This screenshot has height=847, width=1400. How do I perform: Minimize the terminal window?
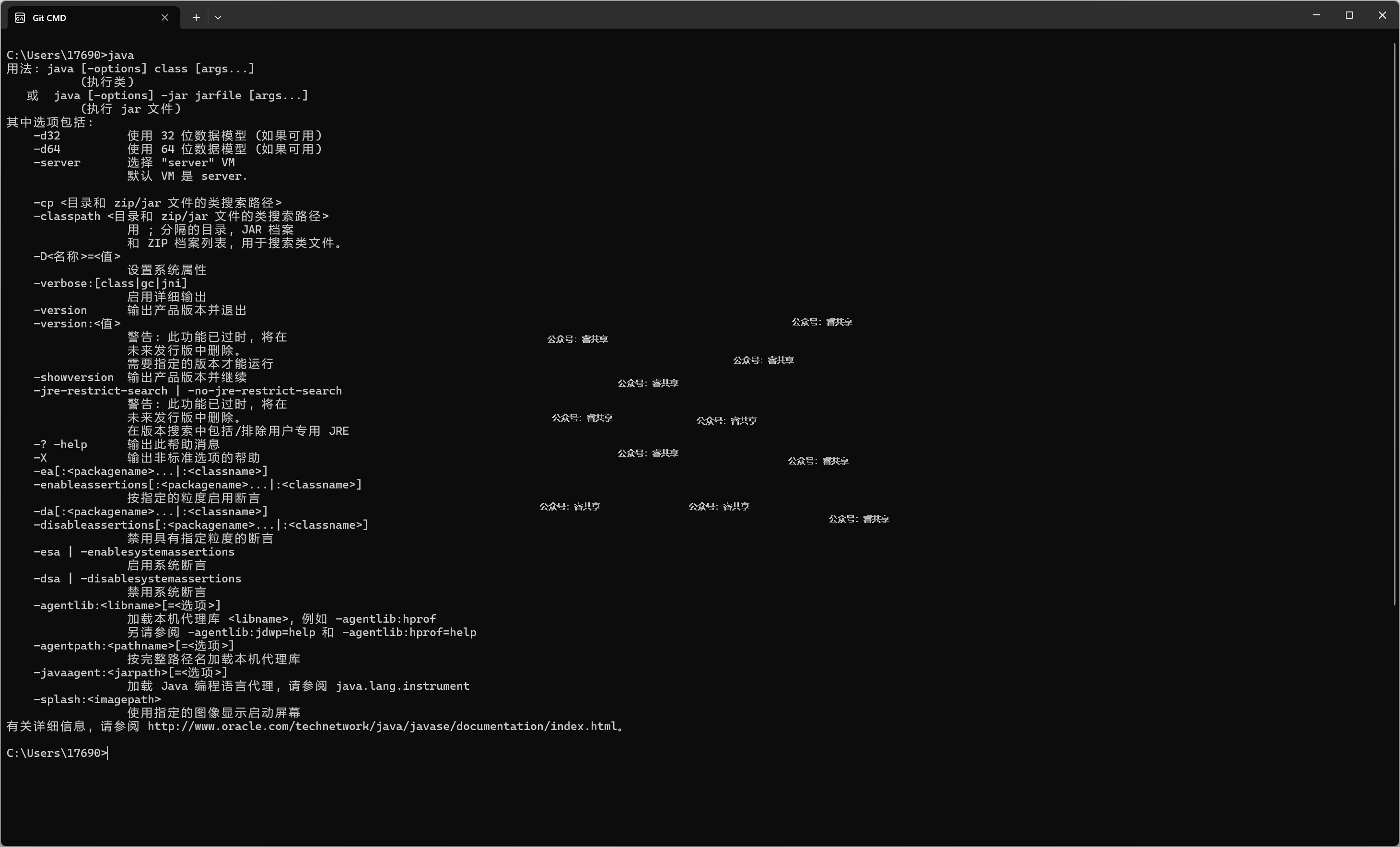pyautogui.click(x=1317, y=15)
